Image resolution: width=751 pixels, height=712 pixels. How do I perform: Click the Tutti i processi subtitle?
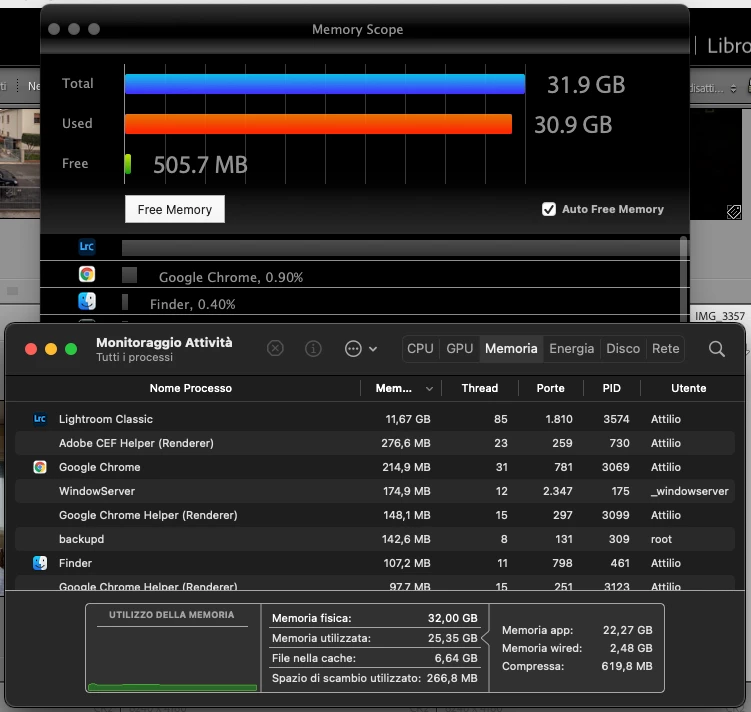[x=135, y=357]
